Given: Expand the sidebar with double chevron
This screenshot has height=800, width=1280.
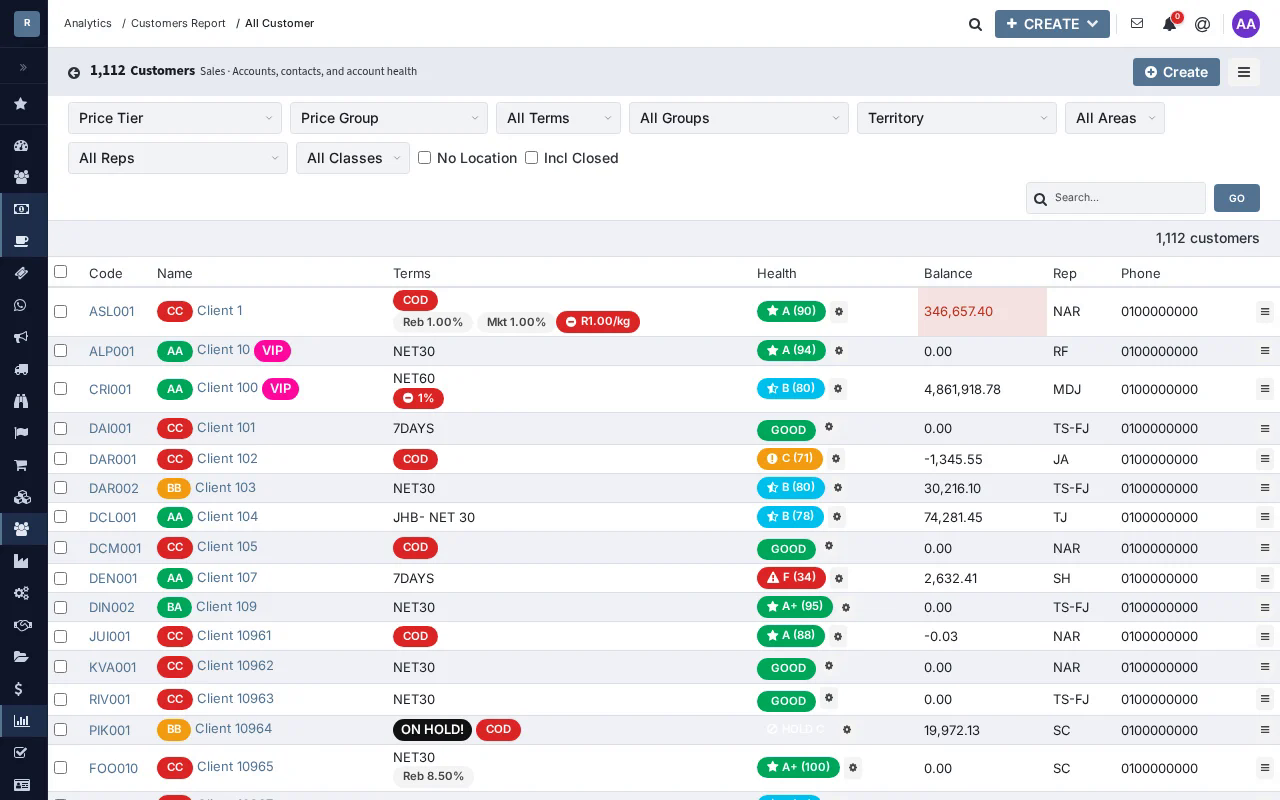Looking at the screenshot, I should tap(23, 68).
